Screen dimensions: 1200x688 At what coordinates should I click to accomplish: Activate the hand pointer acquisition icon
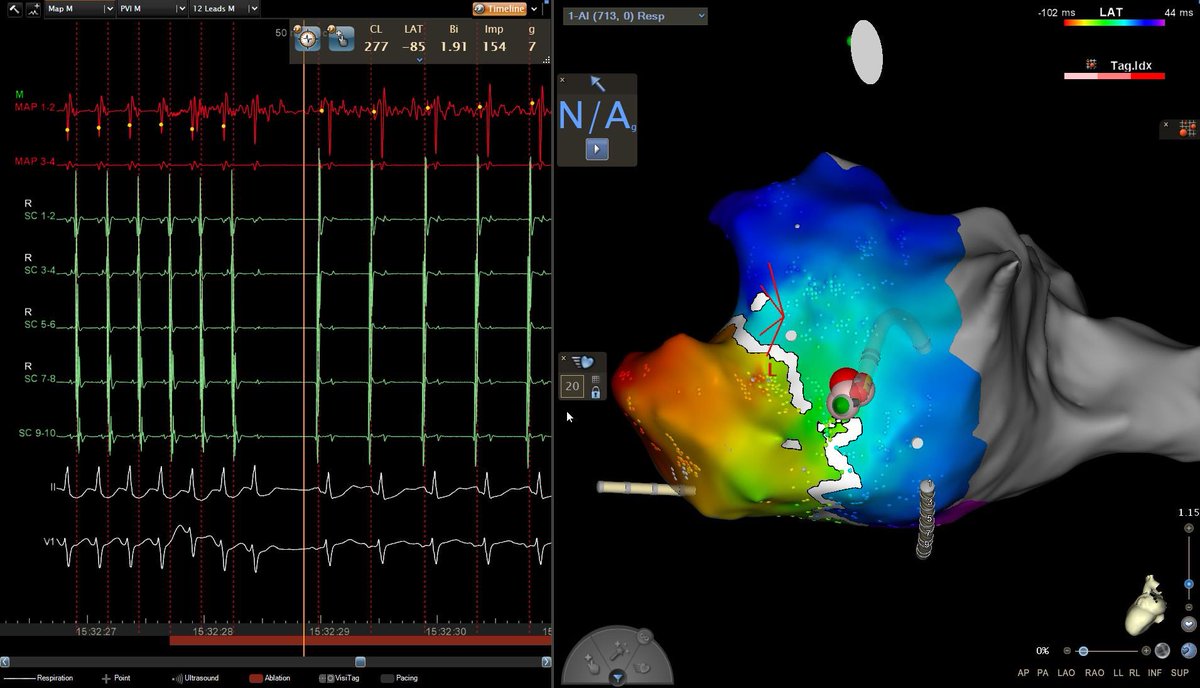(340, 39)
